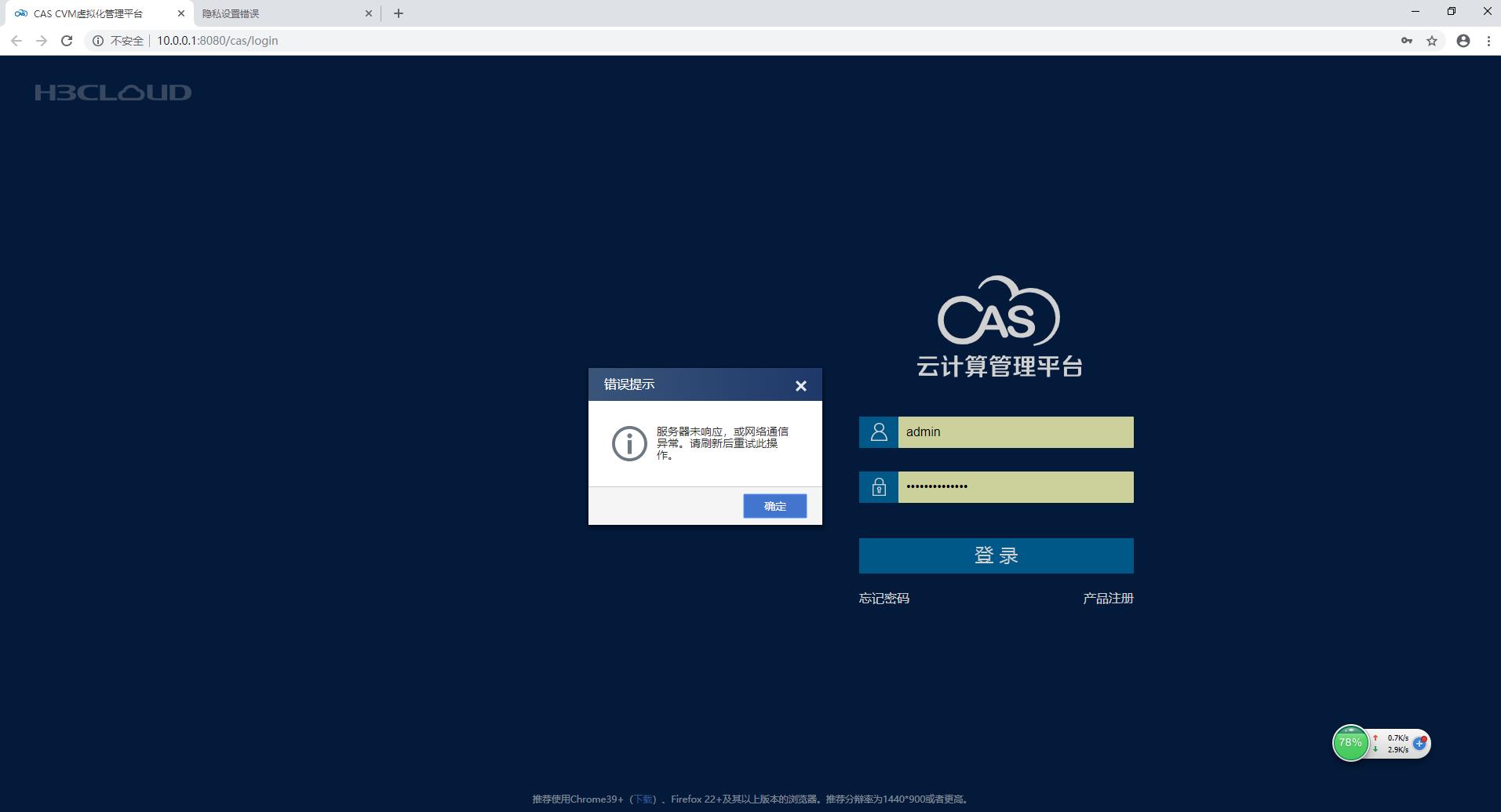Focus the admin username field
Image resolution: width=1501 pixels, height=812 pixels.
click(x=1015, y=432)
